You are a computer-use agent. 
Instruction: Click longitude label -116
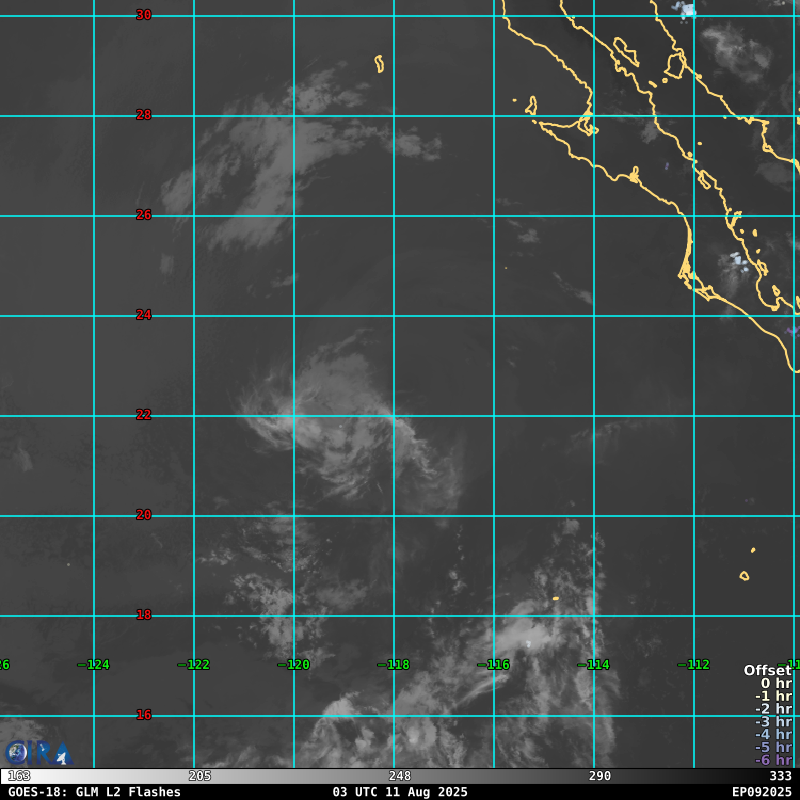click(494, 665)
